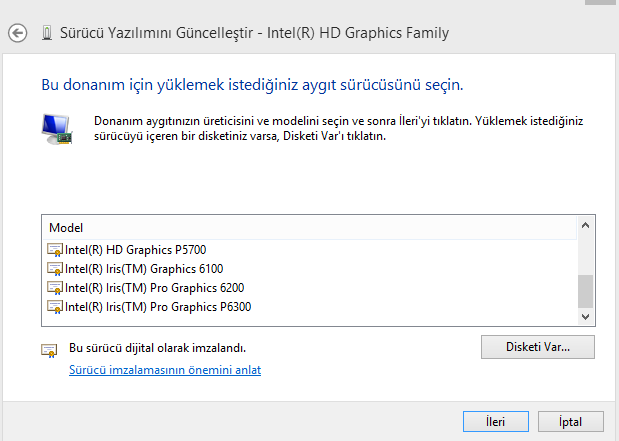Select Intel(R) Iris(TM) Graphics 6100 entry
The height and width of the screenshot is (441, 619).
pos(144,268)
